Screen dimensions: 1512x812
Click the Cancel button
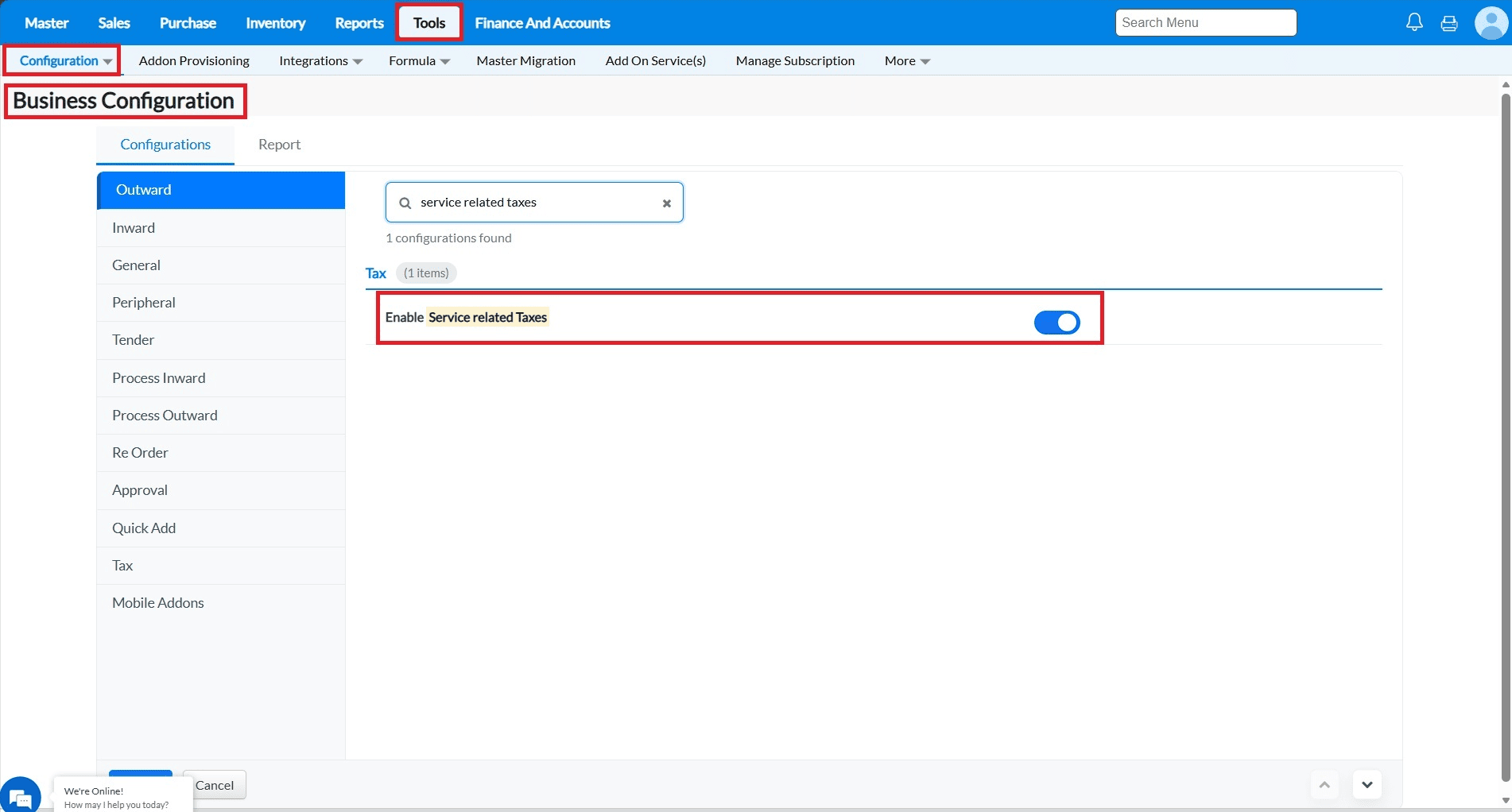coord(215,785)
